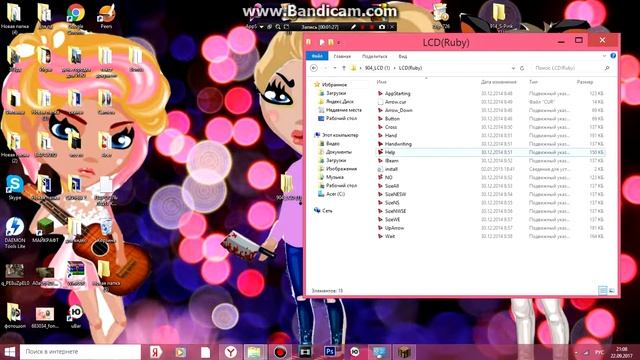This screenshot has width=640, height=360.
Task: Switch to large icons view layout
Action: click(611, 290)
